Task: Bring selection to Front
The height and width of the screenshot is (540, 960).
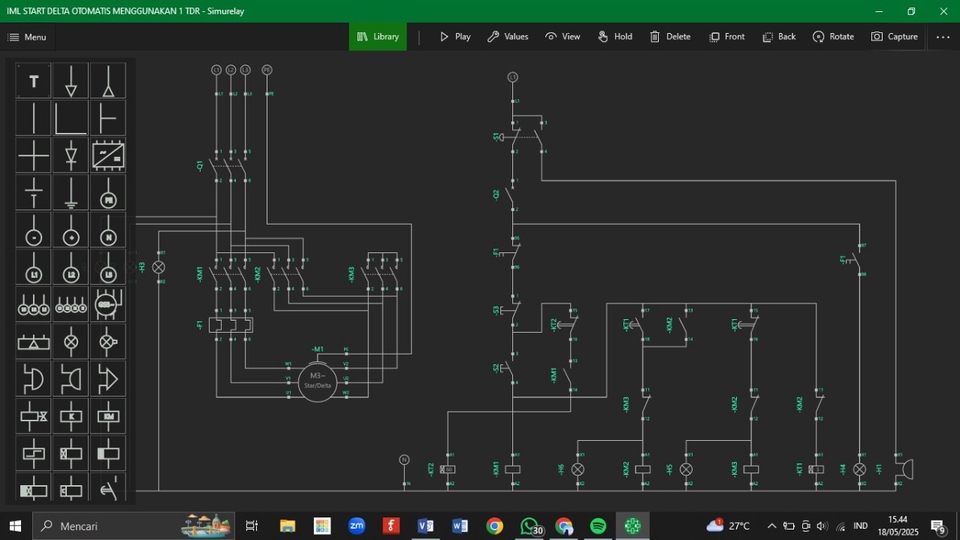Action: pos(727,37)
